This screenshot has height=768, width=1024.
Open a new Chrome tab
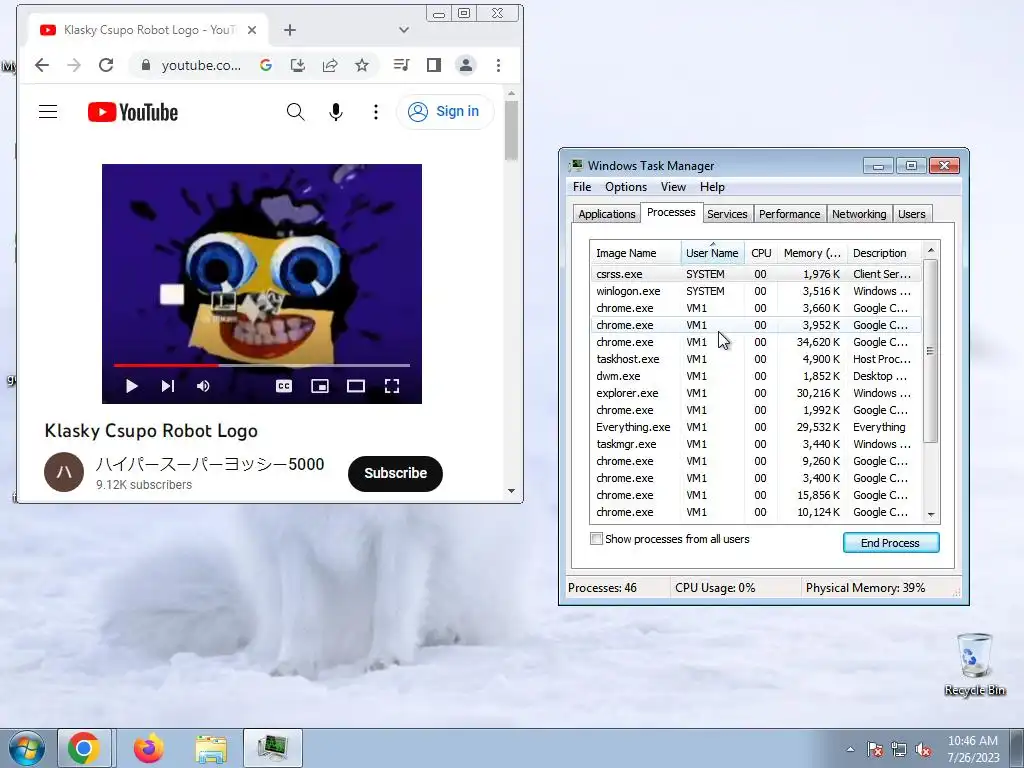coord(290,30)
